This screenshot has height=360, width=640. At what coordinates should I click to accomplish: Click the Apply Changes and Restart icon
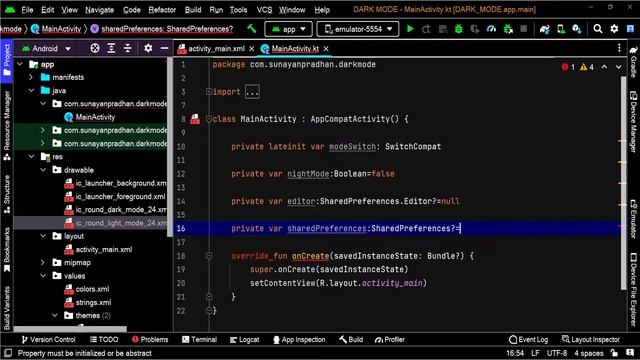click(x=426, y=29)
